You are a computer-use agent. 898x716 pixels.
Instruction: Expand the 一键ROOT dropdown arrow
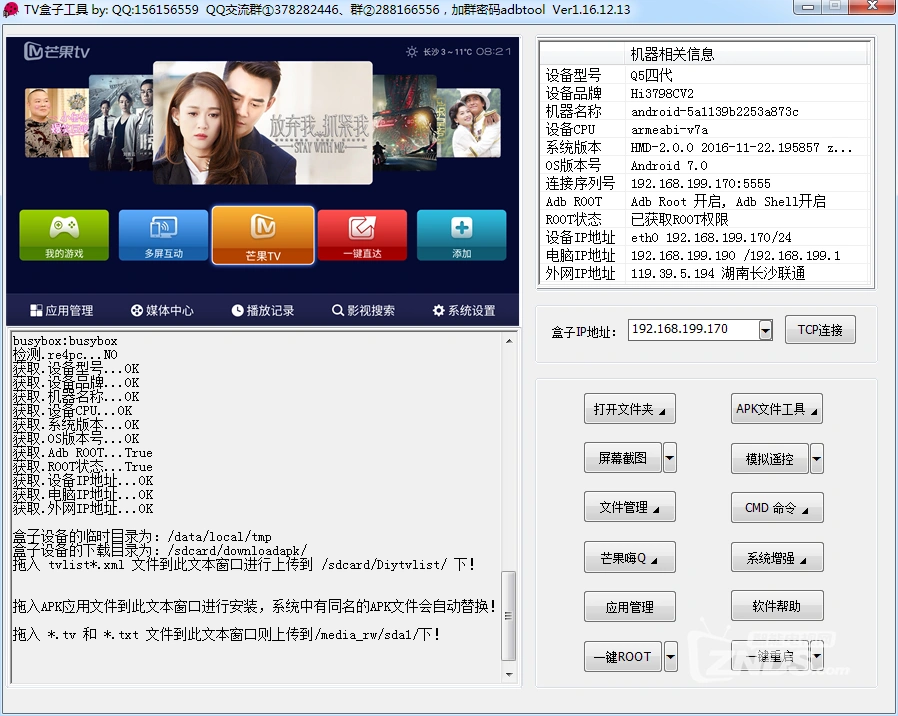coord(669,656)
